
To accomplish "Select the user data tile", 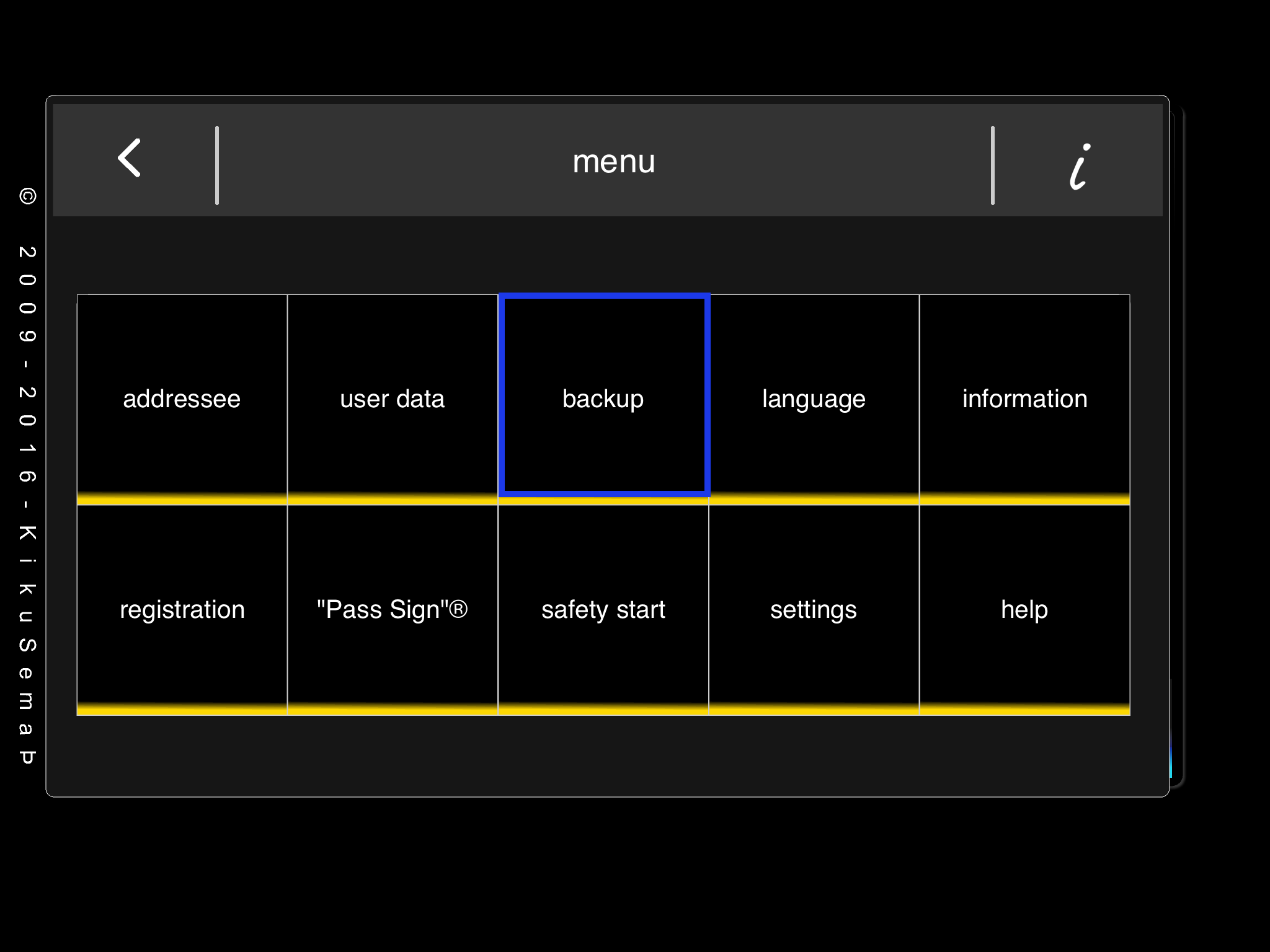I will pyautogui.click(x=393, y=399).
